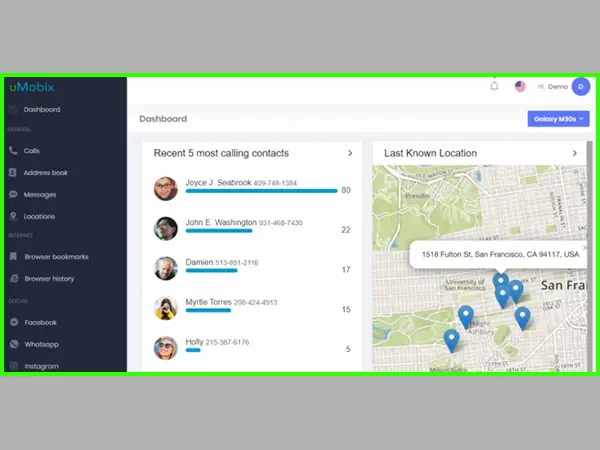Screen dimensions: 600x450
Task: Click the Last Known Location panel scrollbar
Action: pos(590,256)
